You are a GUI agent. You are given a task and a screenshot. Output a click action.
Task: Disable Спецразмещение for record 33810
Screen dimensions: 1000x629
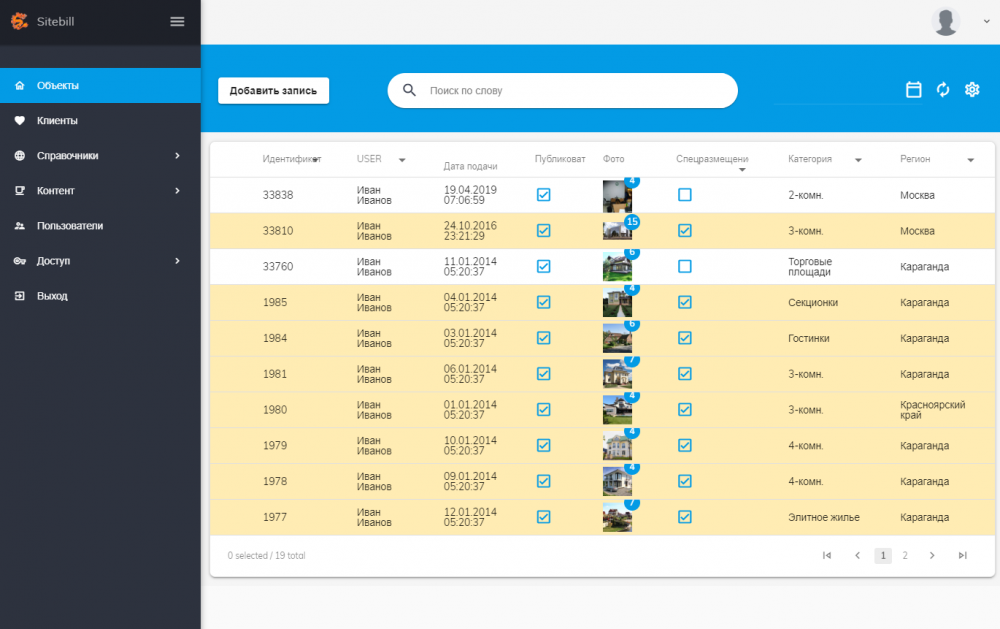pyautogui.click(x=685, y=231)
